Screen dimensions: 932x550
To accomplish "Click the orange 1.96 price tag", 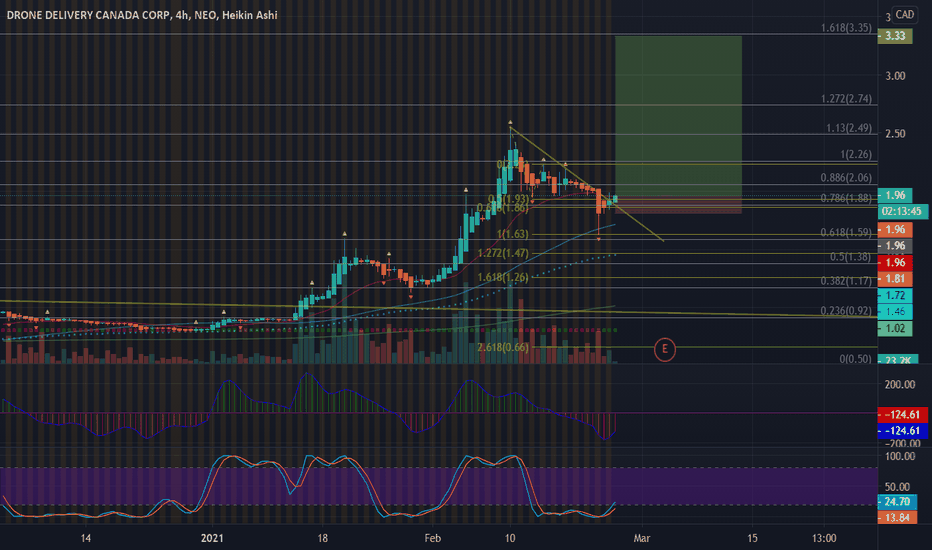I will click(895, 230).
